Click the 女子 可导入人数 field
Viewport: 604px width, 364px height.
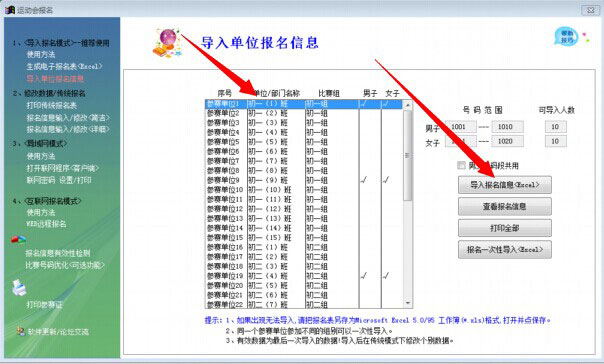pos(555,141)
